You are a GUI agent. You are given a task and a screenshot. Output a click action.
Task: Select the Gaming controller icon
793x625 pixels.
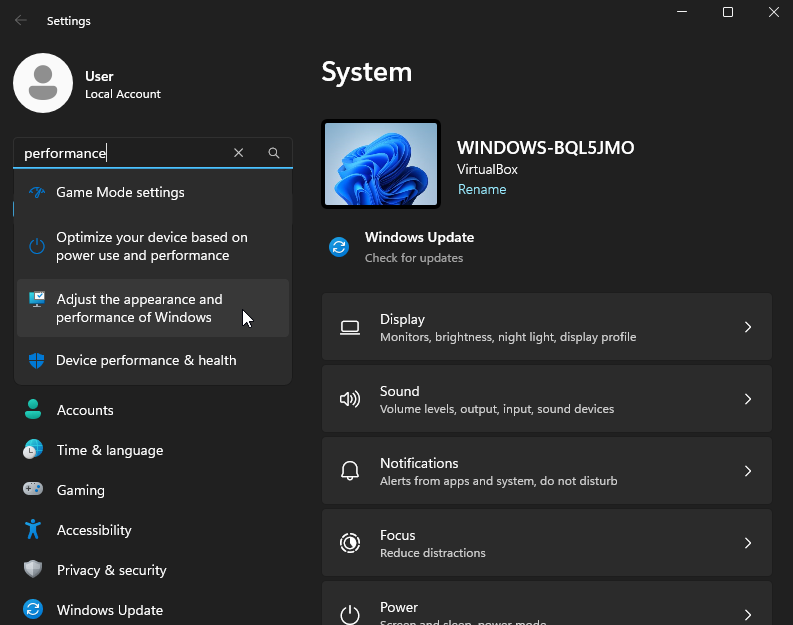34,490
